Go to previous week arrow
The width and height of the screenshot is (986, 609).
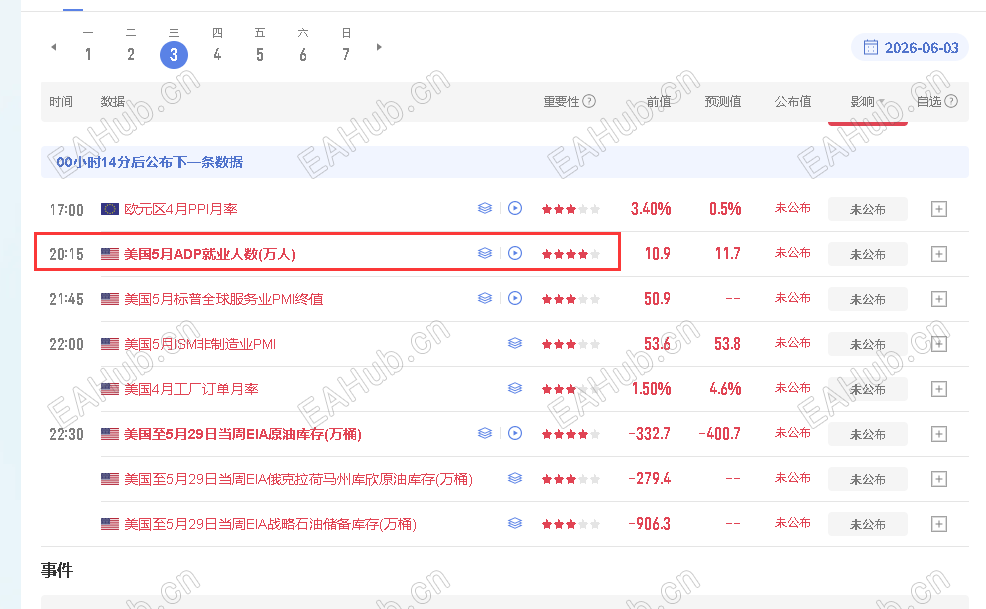54,47
